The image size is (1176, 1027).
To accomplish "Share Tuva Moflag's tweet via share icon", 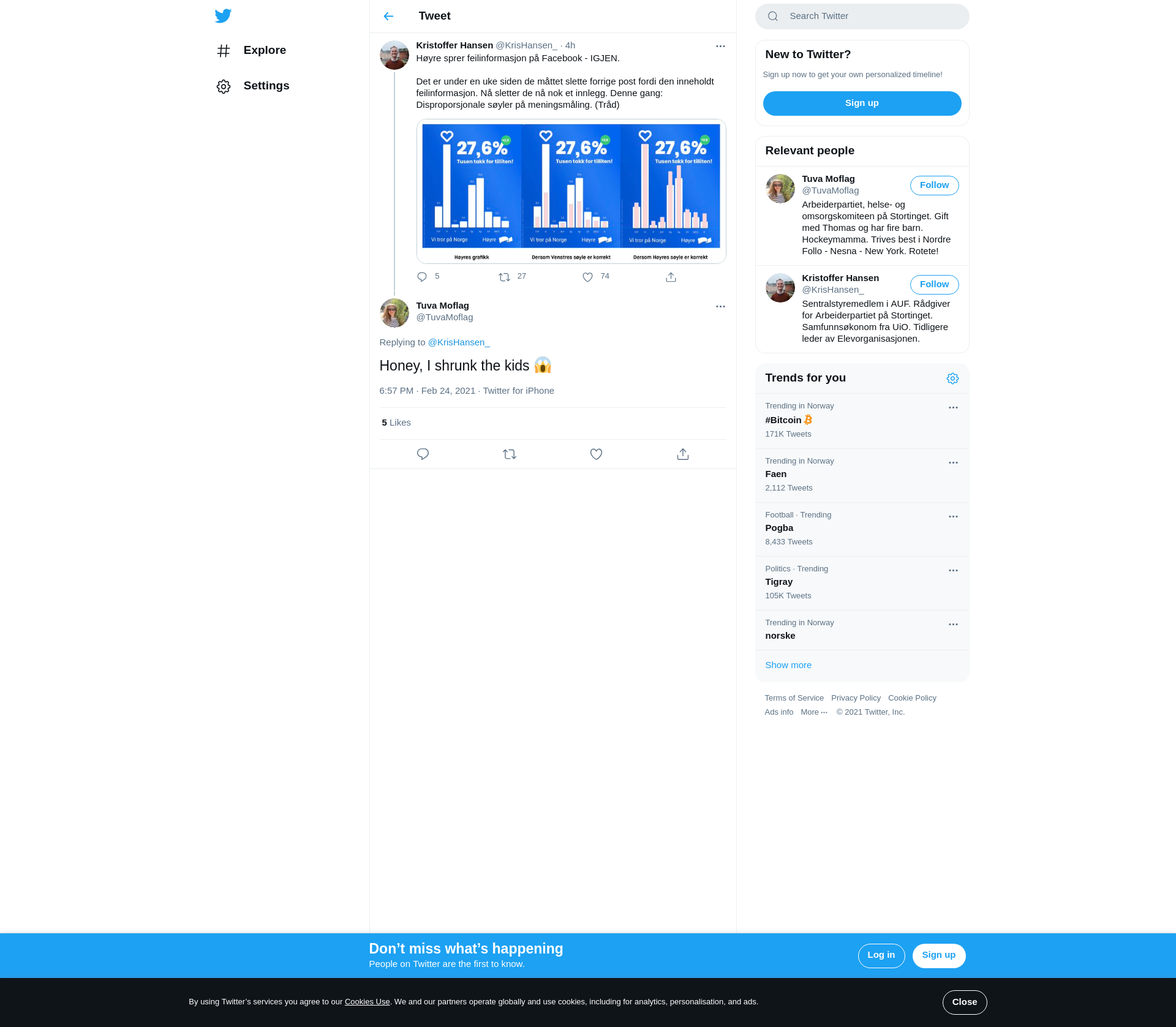I will [x=683, y=454].
